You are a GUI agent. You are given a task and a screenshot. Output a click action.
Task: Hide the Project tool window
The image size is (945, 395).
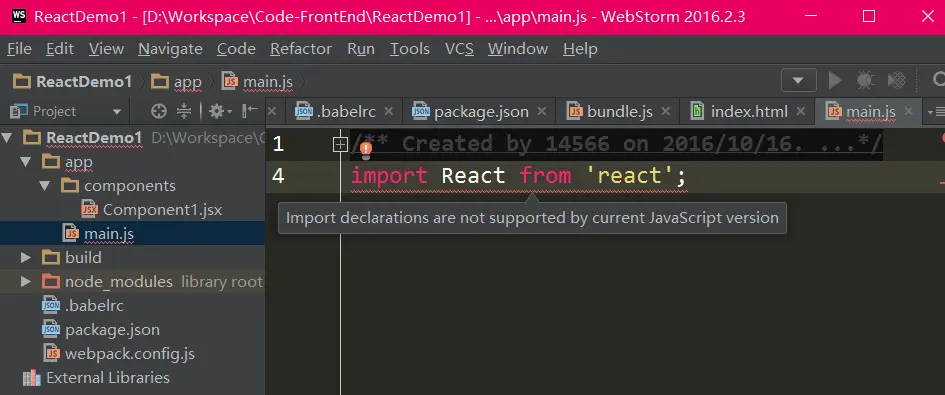[250, 111]
